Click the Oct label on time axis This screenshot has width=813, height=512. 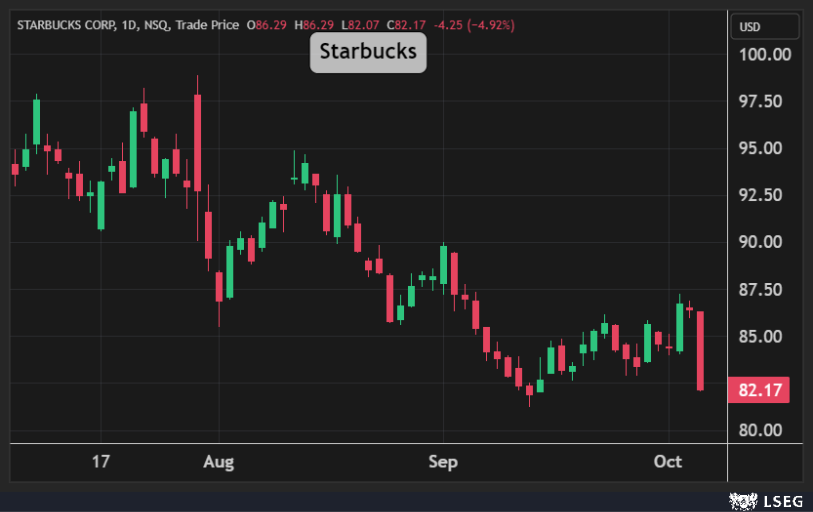[x=667, y=461]
